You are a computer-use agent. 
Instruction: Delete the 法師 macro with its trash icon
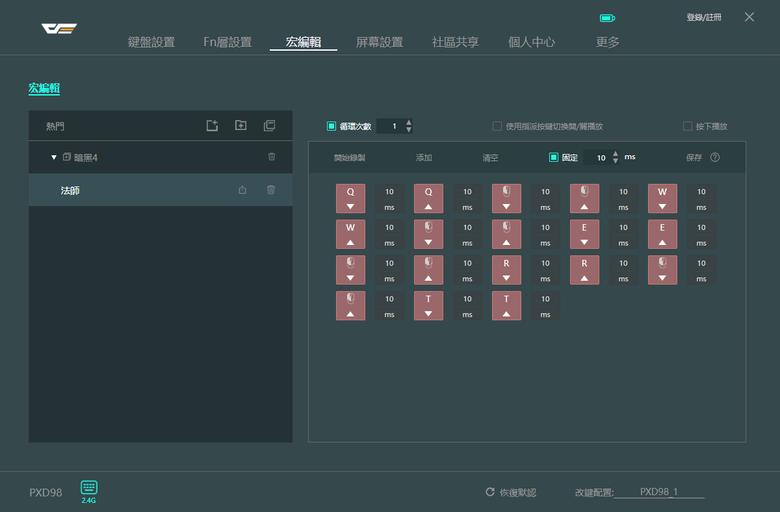pos(271,190)
